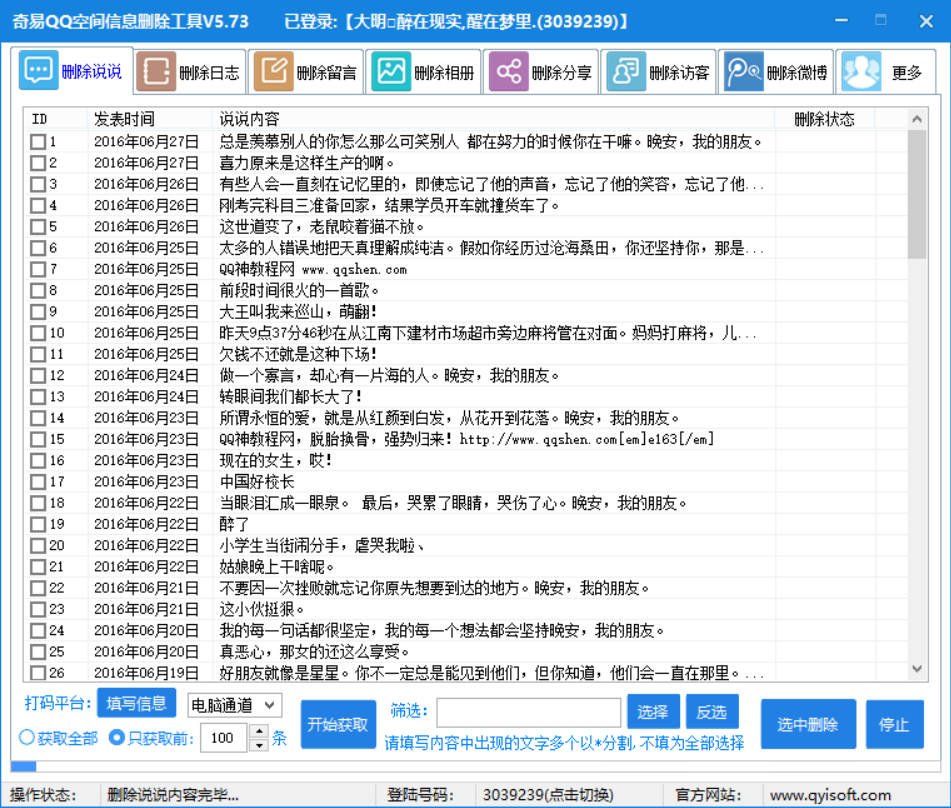This screenshot has width=951, height=808.
Task: Click the 填写信息 button
Action: (x=136, y=703)
